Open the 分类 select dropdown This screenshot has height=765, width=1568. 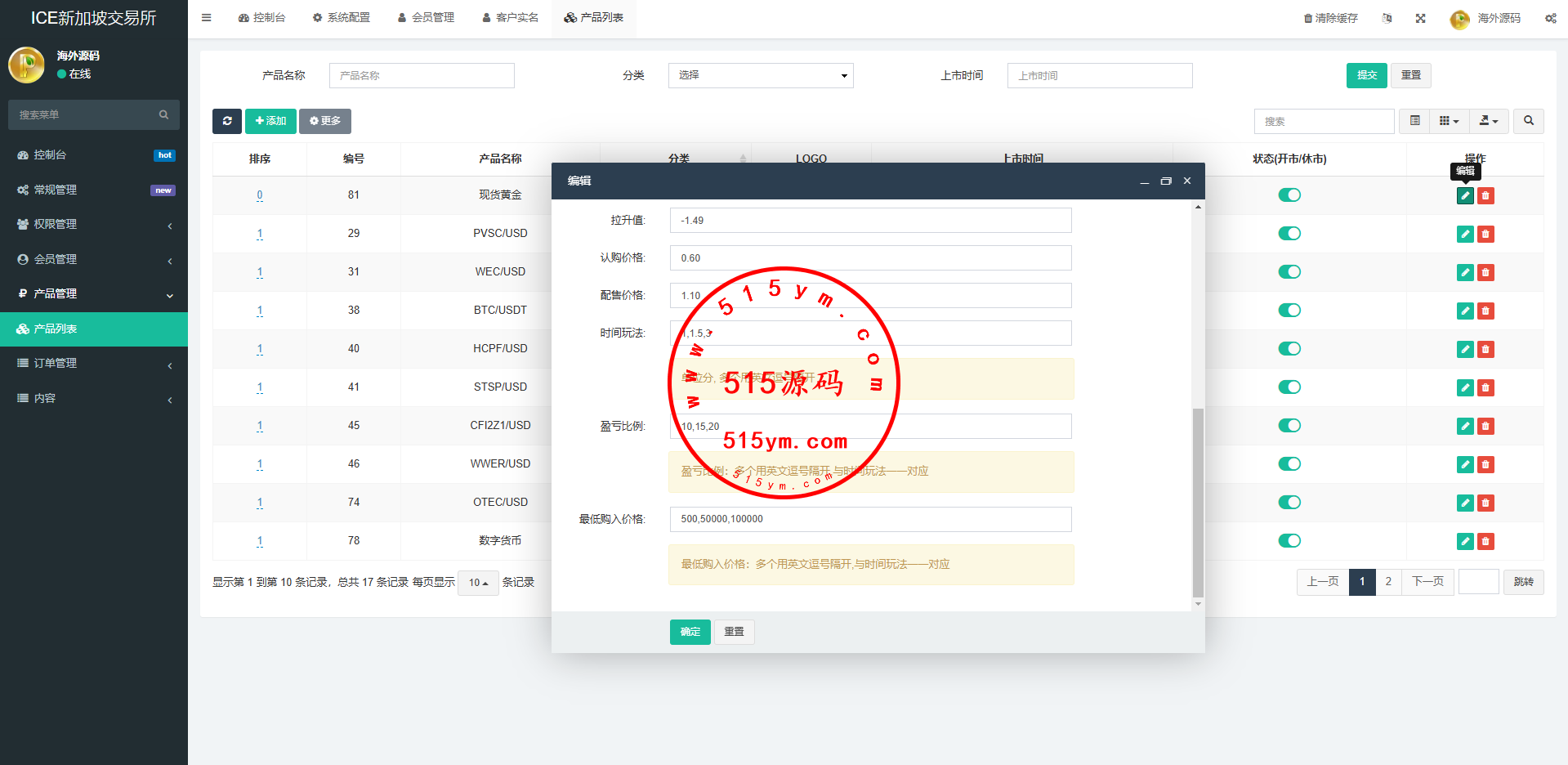760,75
